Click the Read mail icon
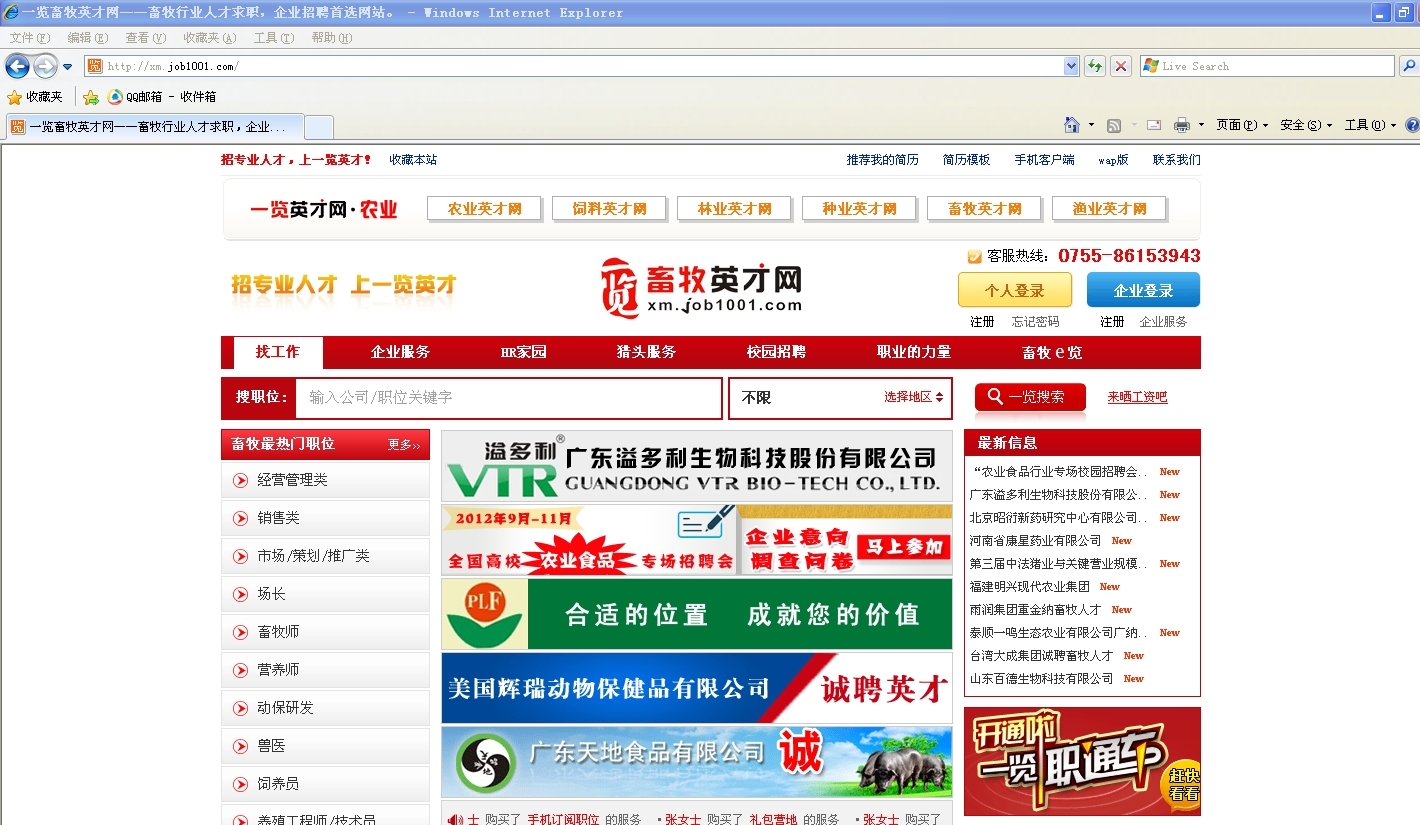The width and height of the screenshot is (1420, 825). coord(1153,125)
